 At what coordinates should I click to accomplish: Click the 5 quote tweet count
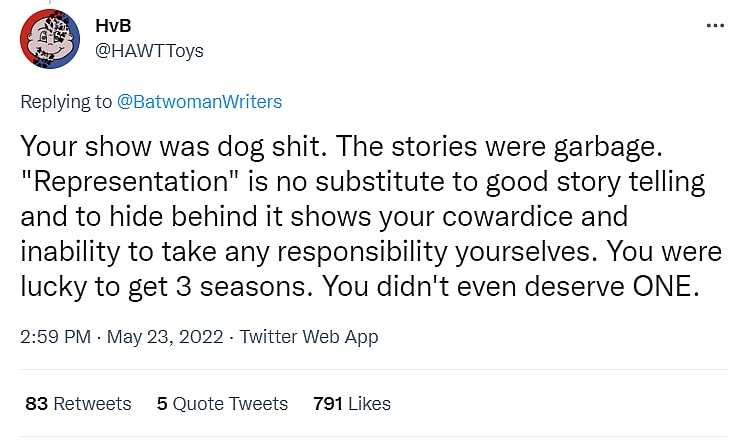(162, 404)
